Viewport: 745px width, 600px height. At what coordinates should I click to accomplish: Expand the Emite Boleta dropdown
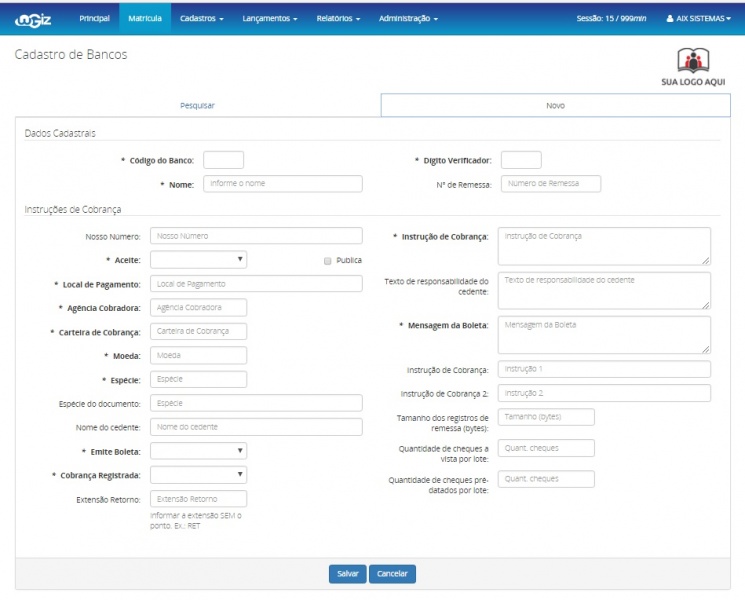(198, 451)
